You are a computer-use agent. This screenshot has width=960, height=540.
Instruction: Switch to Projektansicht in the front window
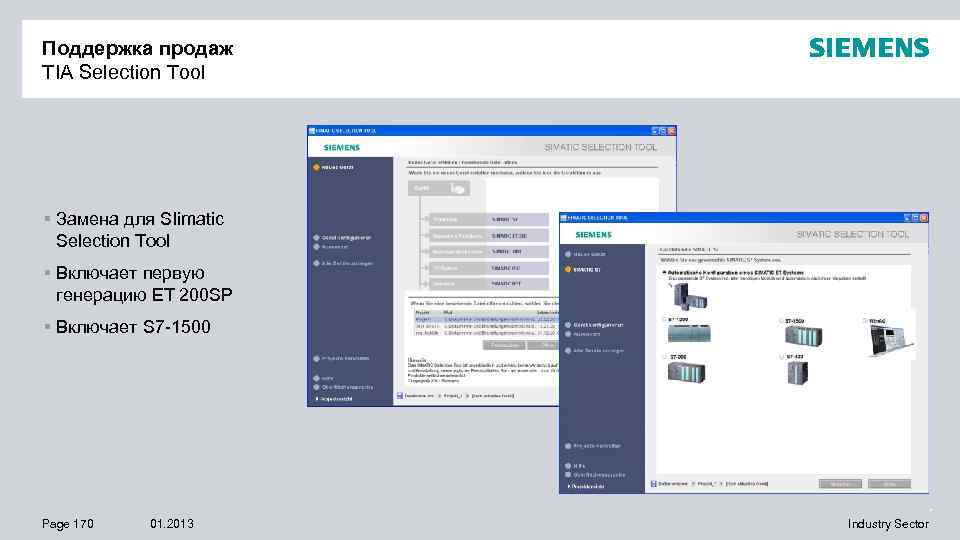tap(586, 487)
